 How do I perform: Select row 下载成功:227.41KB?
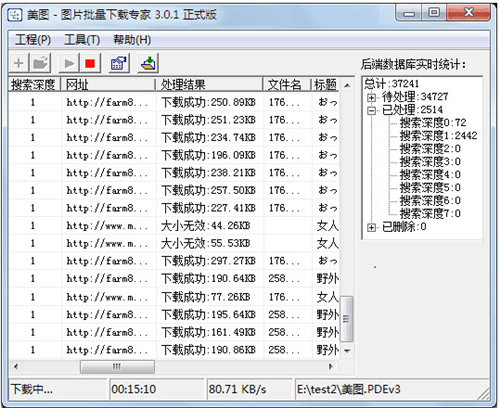(x=174, y=208)
